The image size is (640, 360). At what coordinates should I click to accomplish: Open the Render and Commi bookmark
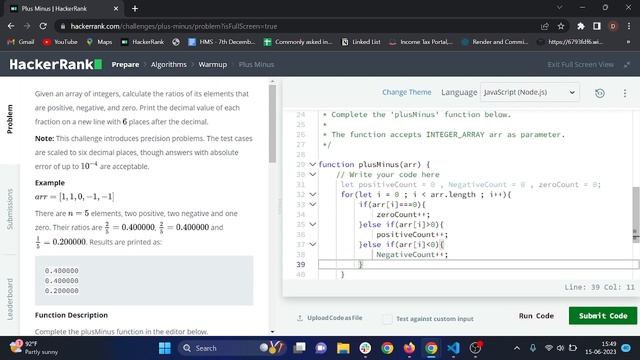click(x=494, y=42)
